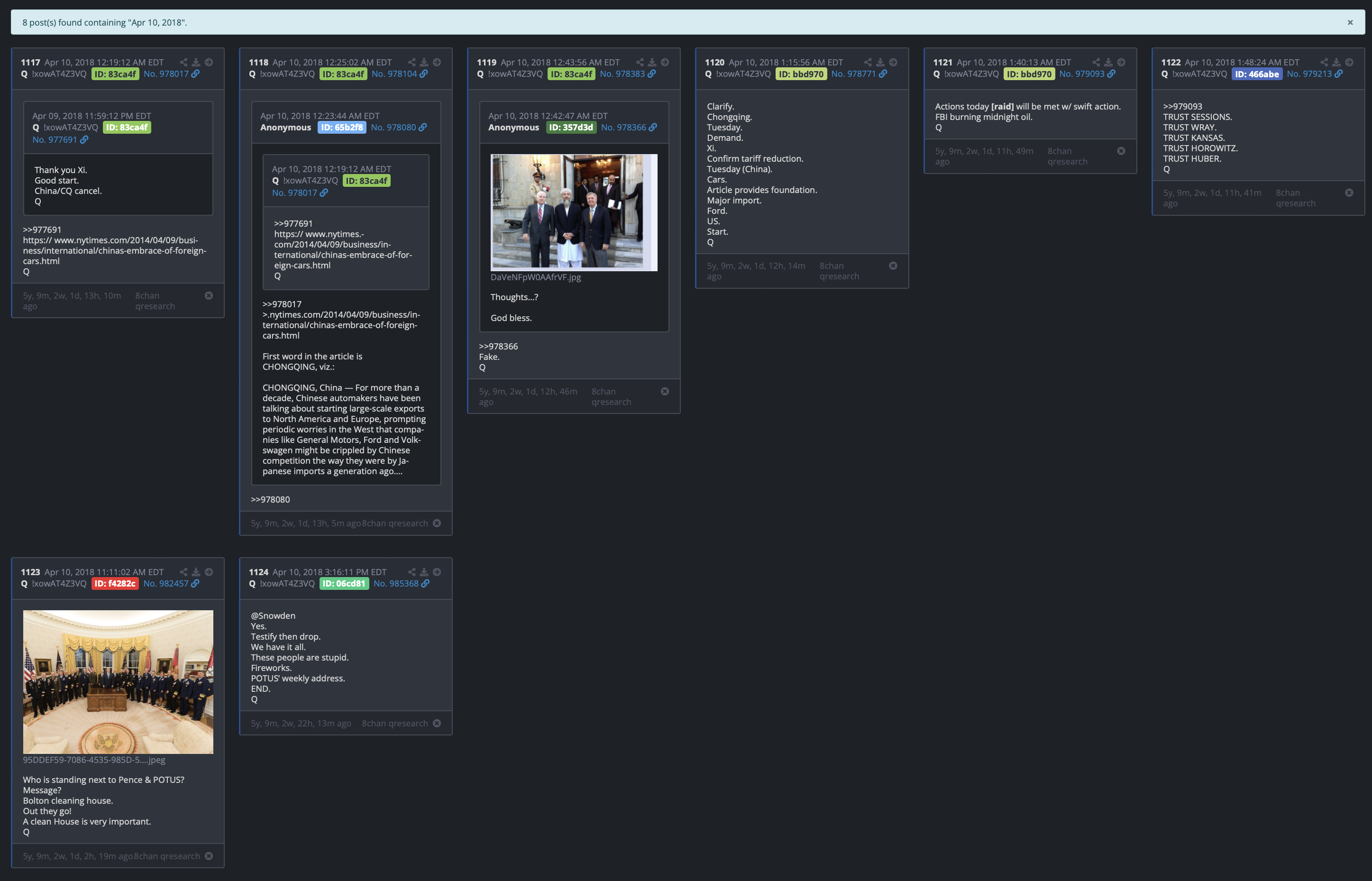
Task: Download post 1124
Action: tap(424, 572)
